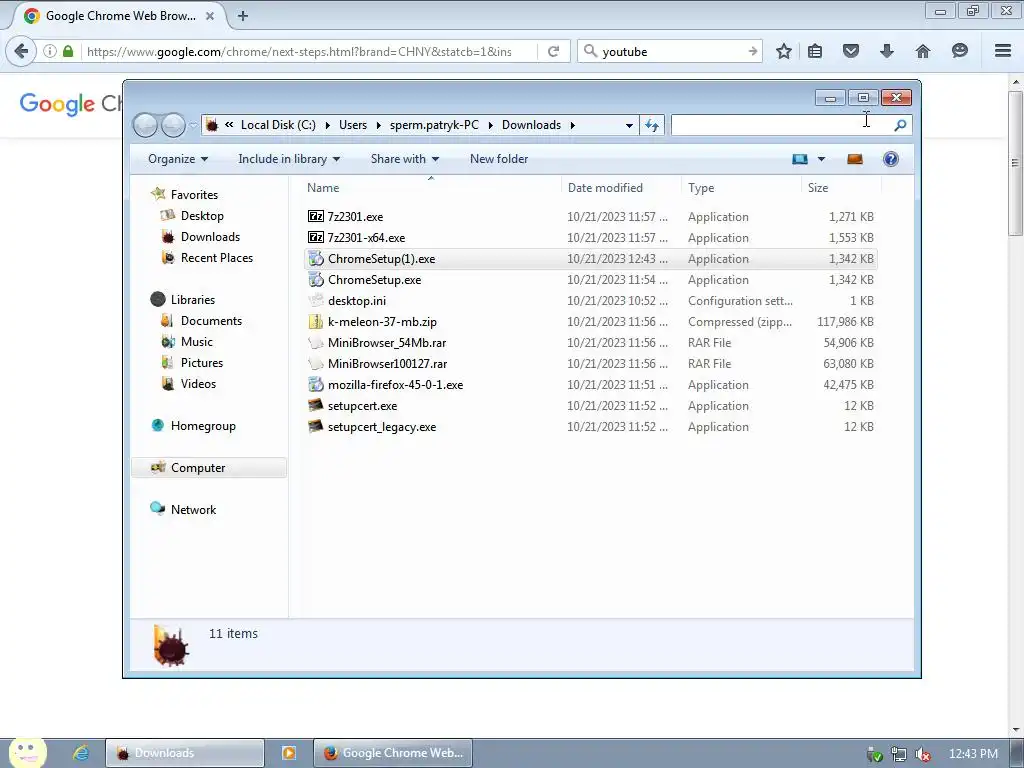Screen dimensions: 1024x768
Task: Click the Firefox back navigation arrow
Action: pyautogui.click(x=21, y=51)
